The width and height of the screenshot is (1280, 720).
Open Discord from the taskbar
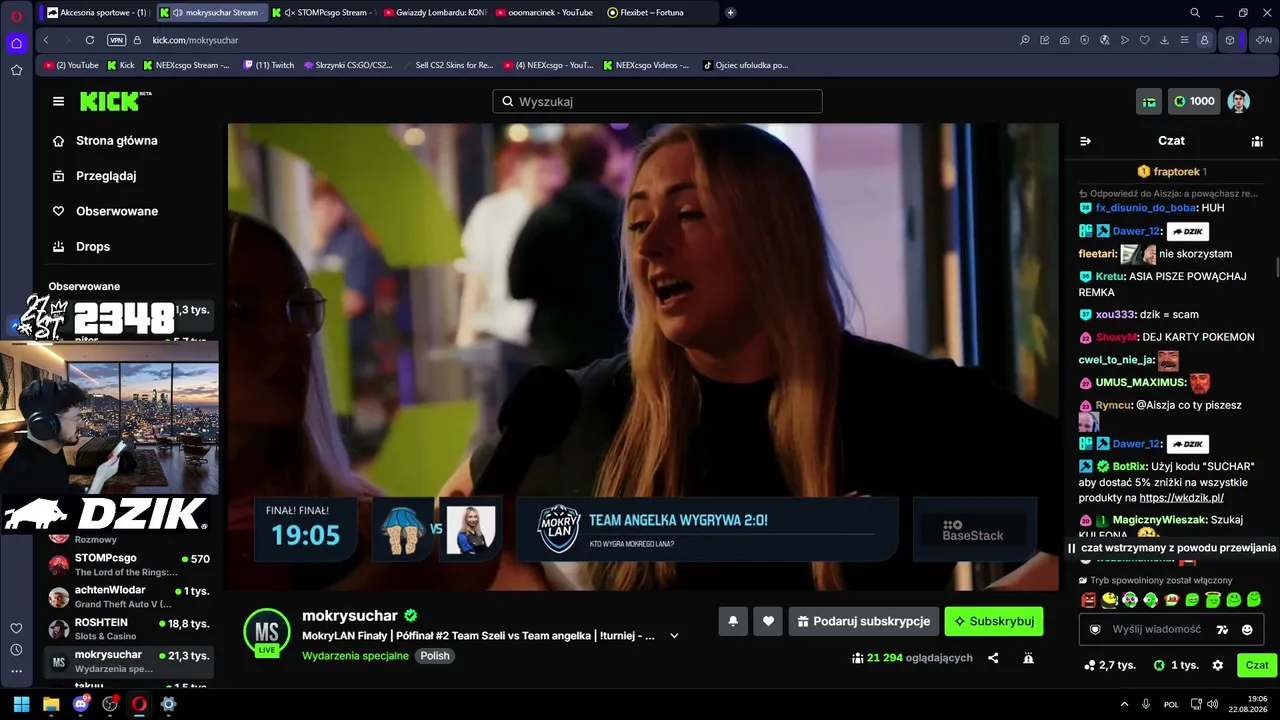tap(81, 704)
